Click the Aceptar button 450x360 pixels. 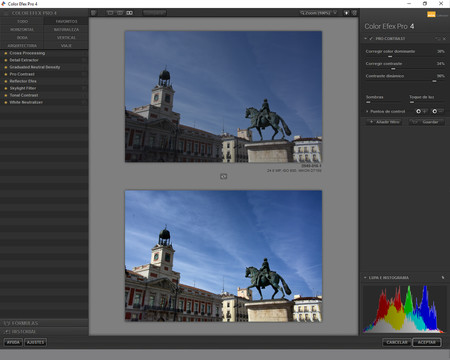427,342
